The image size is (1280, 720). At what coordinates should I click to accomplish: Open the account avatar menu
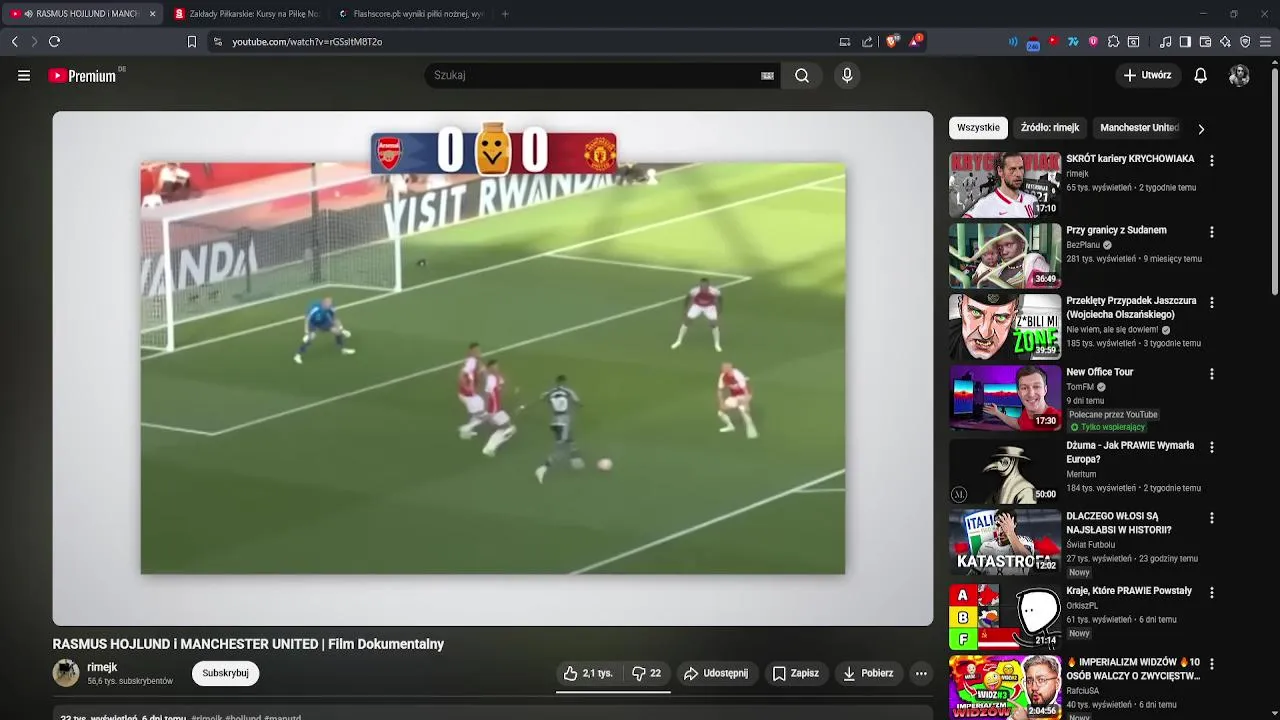click(1239, 75)
